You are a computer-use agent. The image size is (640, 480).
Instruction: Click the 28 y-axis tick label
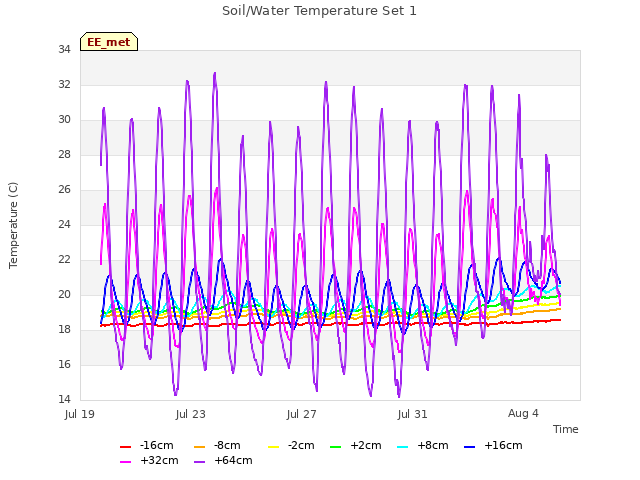pyautogui.click(x=64, y=154)
